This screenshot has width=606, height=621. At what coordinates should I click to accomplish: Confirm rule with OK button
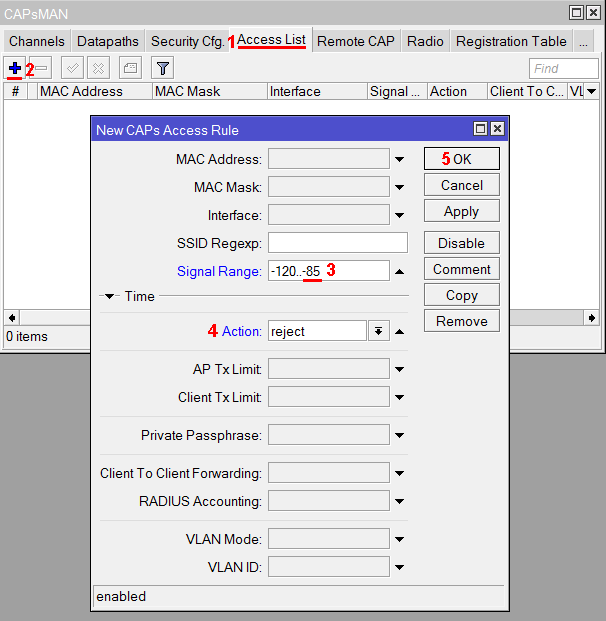[461, 159]
